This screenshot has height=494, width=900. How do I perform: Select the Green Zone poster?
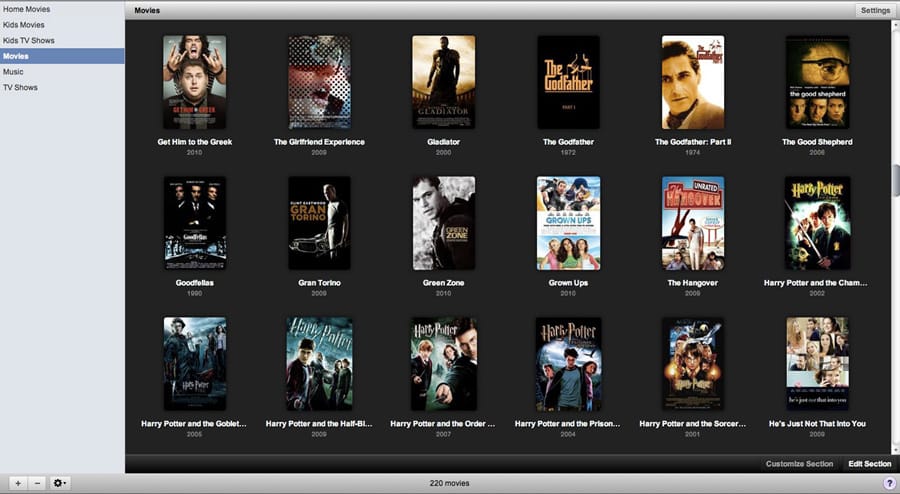444,223
